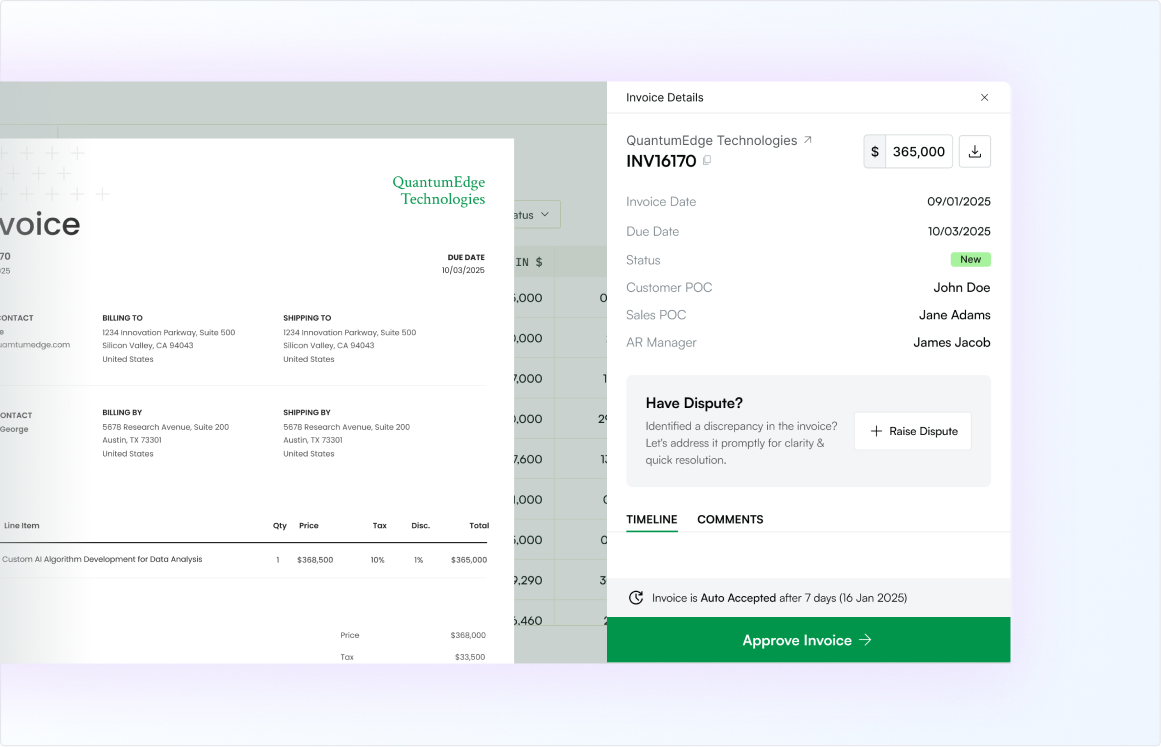The width and height of the screenshot is (1161, 747).
Task: Click the $368,000 price summary value
Action: tap(468, 635)
